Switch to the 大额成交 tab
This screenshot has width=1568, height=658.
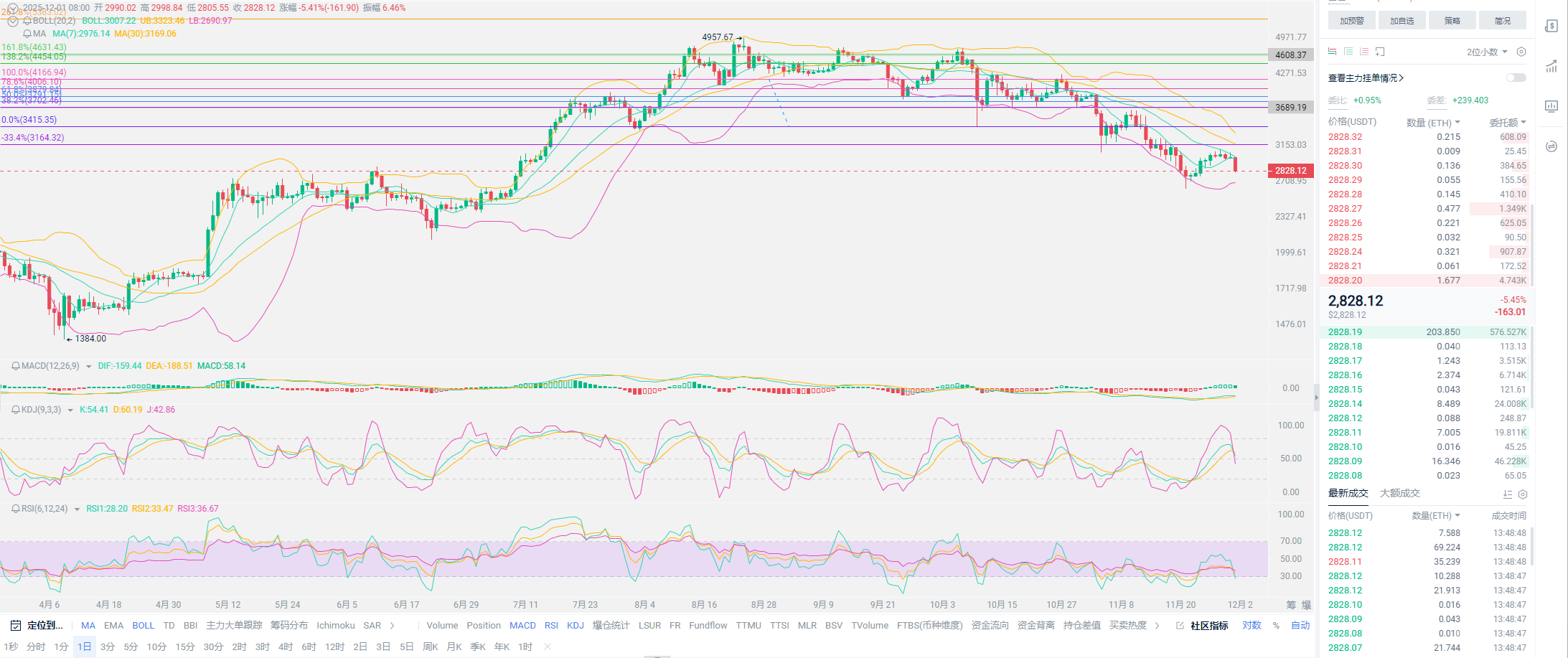1399,494
